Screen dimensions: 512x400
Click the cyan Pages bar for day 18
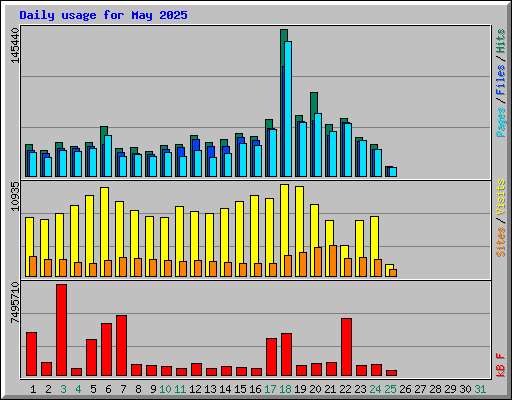[288, 109]
